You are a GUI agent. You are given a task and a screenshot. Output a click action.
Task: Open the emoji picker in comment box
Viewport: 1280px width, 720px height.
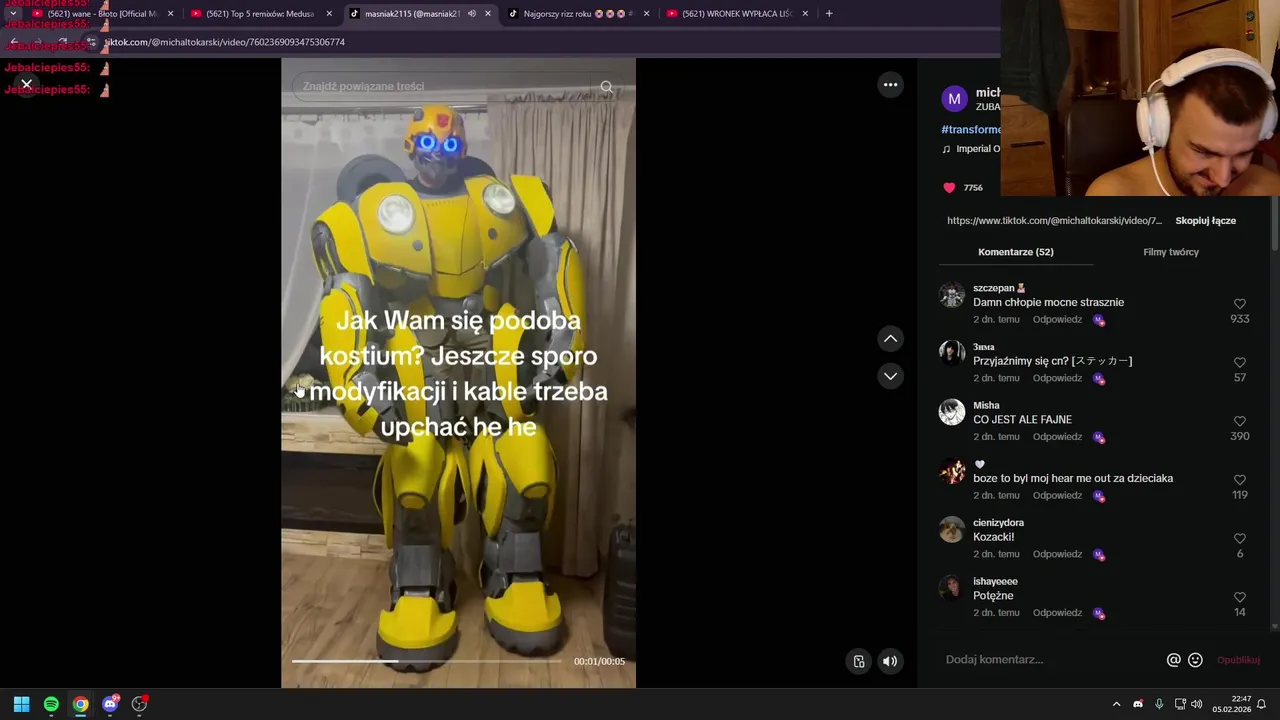(1195, 660)
